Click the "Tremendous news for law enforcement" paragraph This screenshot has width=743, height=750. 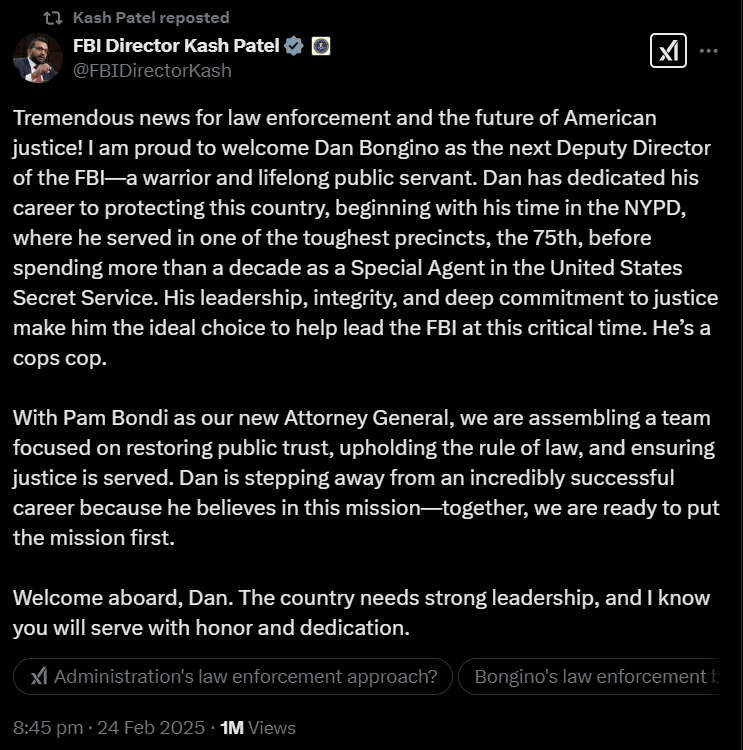click(366, 238)
